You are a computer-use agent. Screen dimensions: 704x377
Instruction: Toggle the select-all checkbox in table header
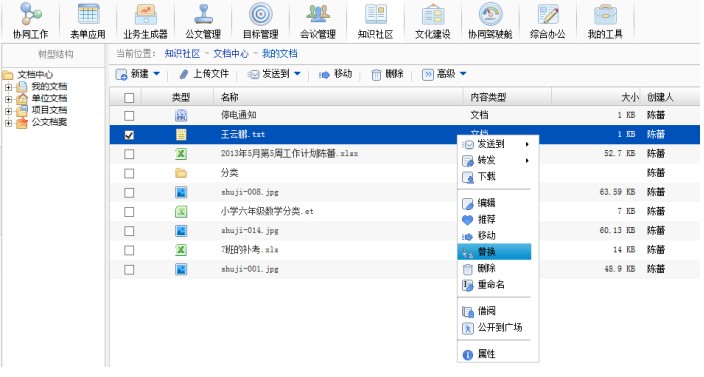coord(129,97)
